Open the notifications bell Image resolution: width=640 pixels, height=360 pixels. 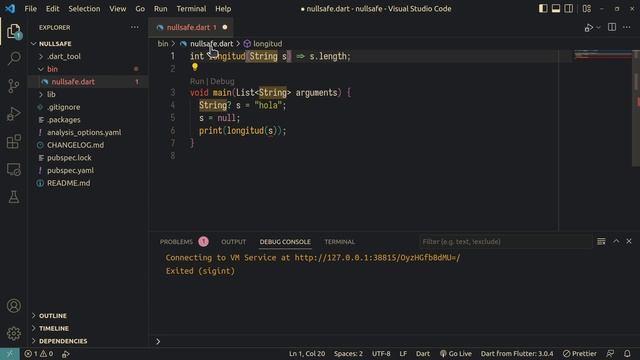pyautogui.click(x=627, y=354)
